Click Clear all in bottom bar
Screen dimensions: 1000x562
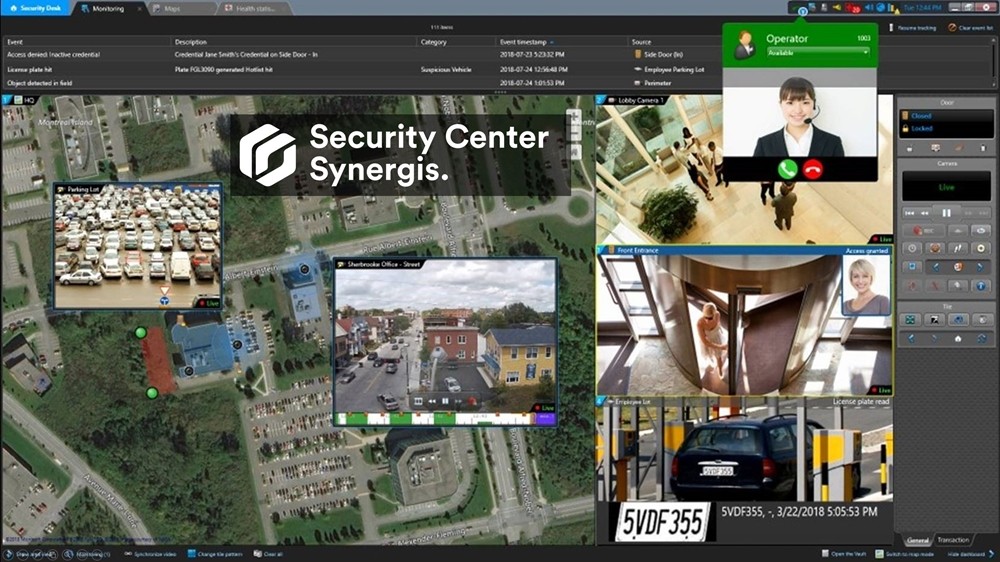pos(268,554)
